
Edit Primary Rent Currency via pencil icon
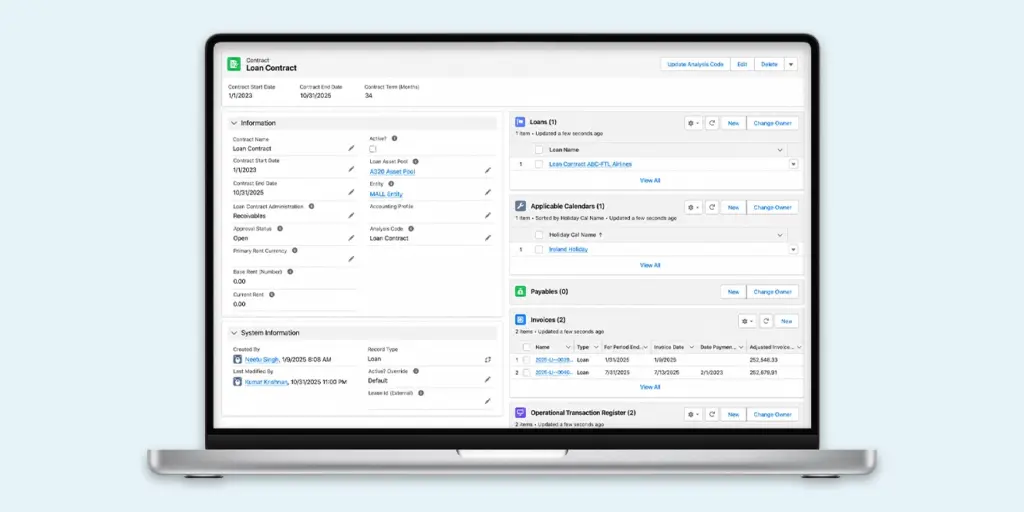351,259
